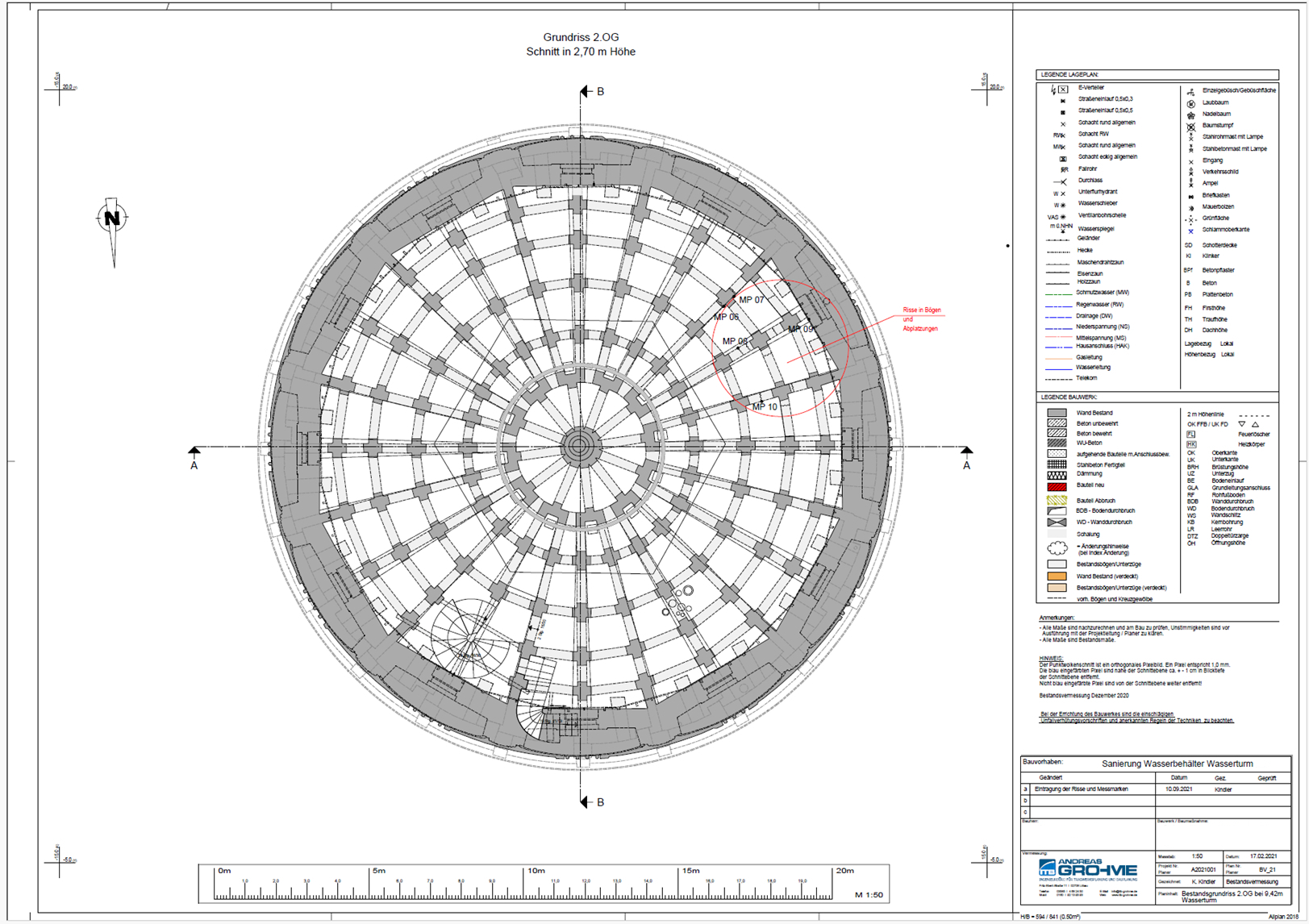The width and height of the screenshot is (1309, 924).
Task: Click the Durchlass legend symbol
Action: (1060, 181)
